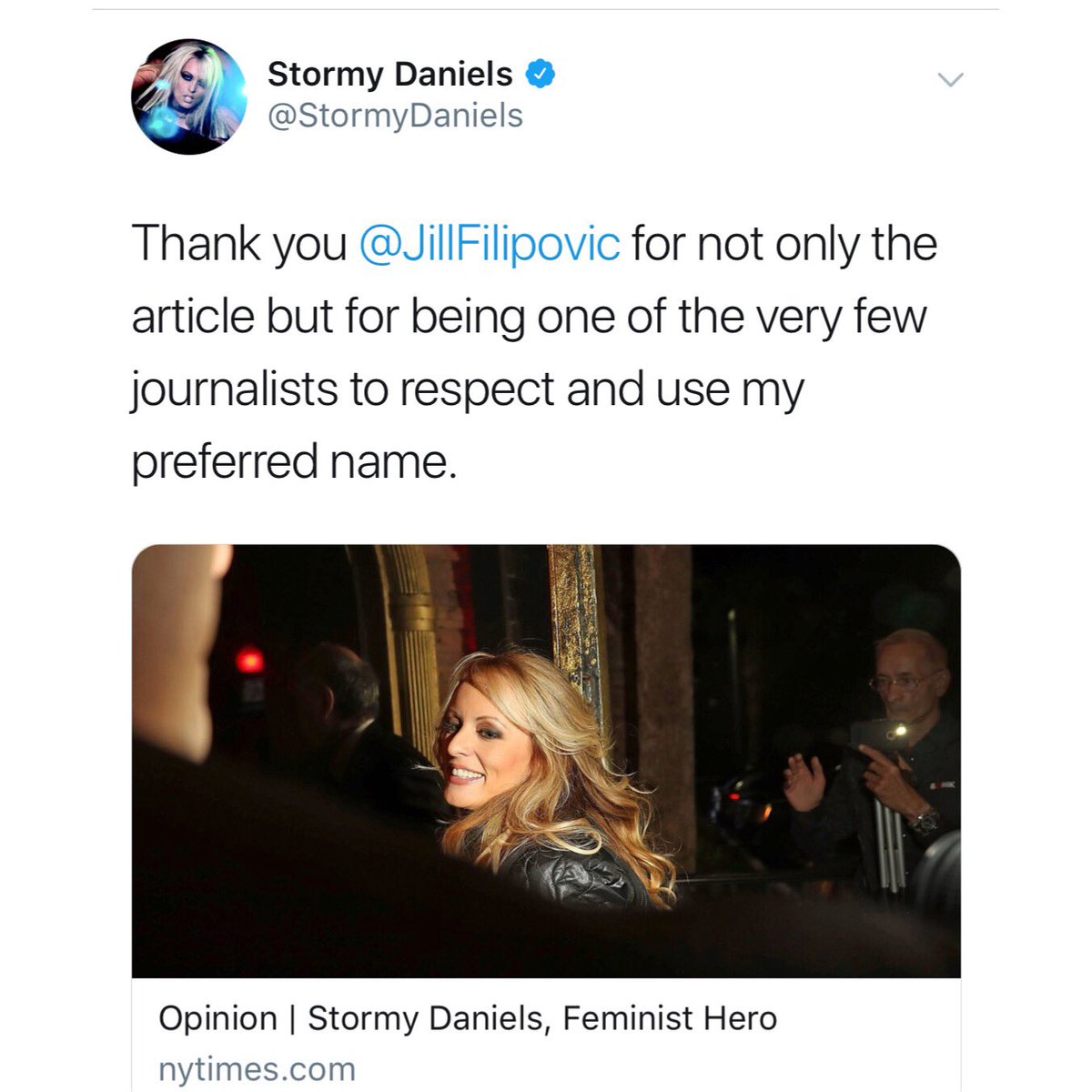Viewport: 1092px width, 1092px height.
Task: Click the red light in card photo
Action: 249,660
